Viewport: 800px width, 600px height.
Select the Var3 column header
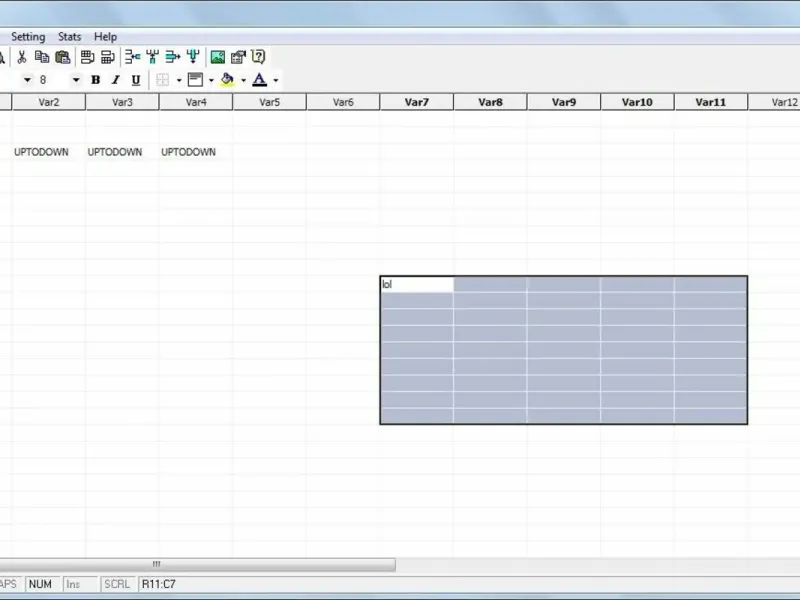[122, 102]
